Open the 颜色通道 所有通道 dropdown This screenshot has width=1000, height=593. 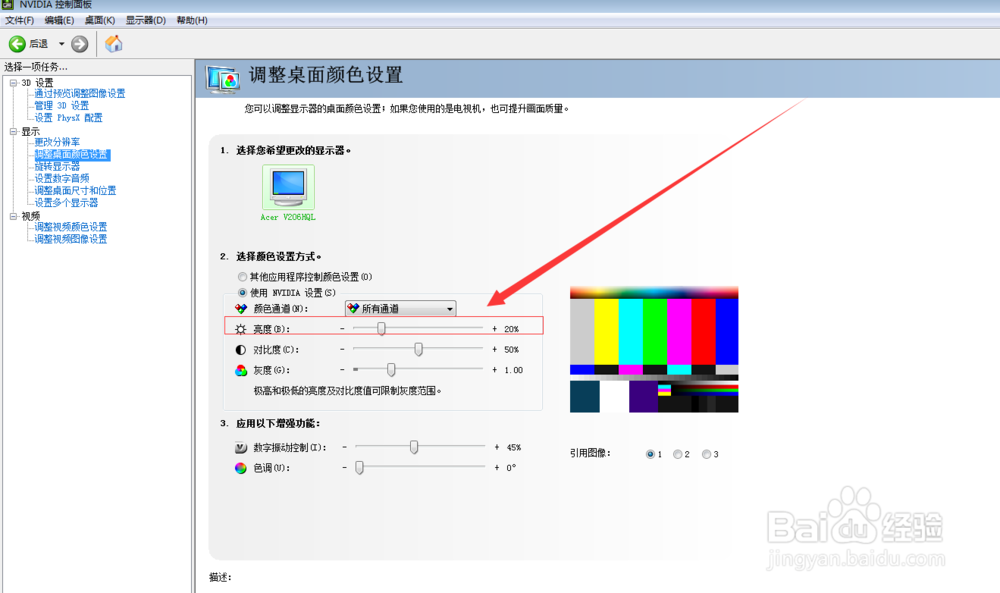[x=401, y=309]
